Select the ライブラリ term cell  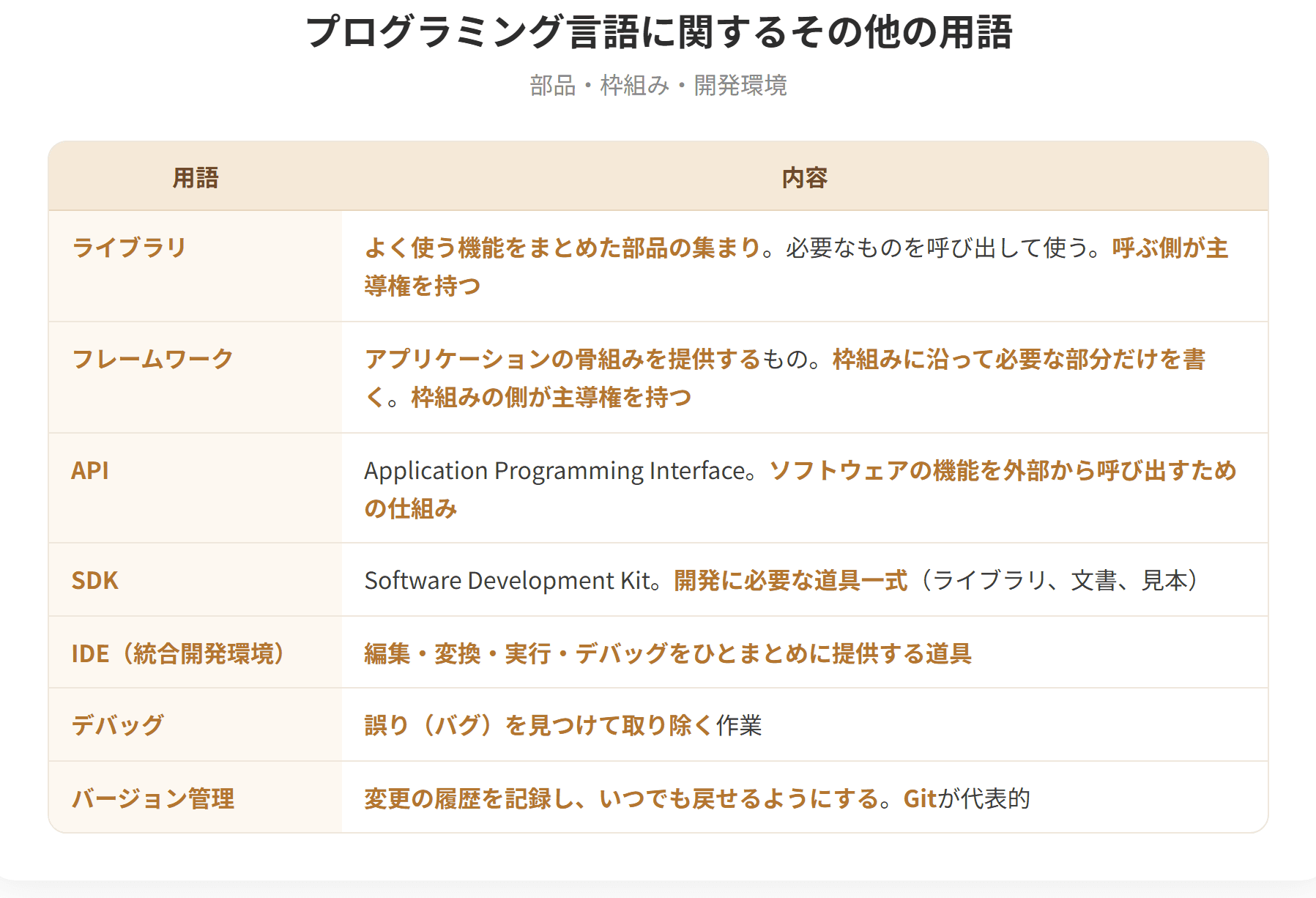(196, 266)
